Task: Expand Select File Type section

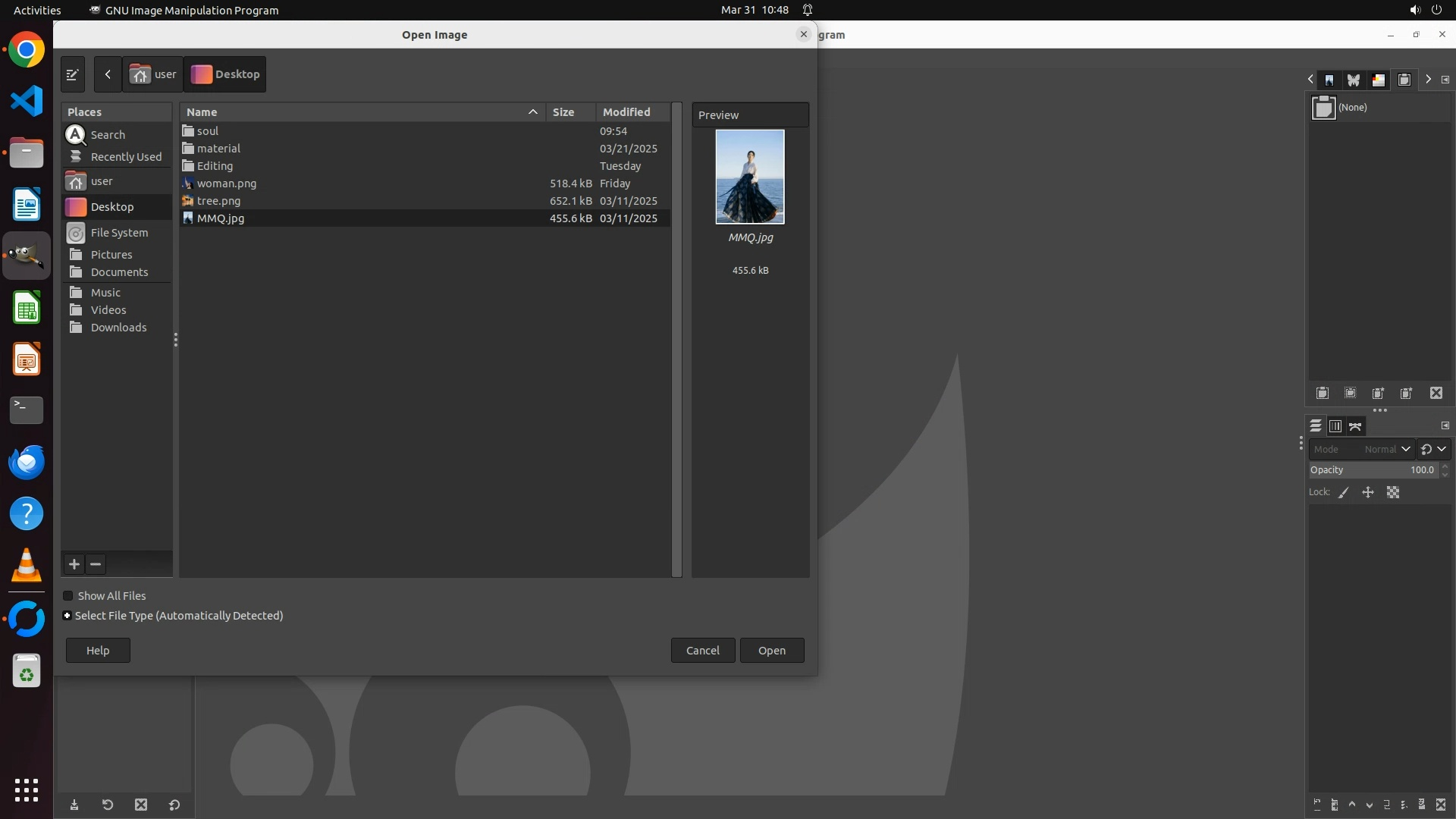Action: [x=67, y=616]
